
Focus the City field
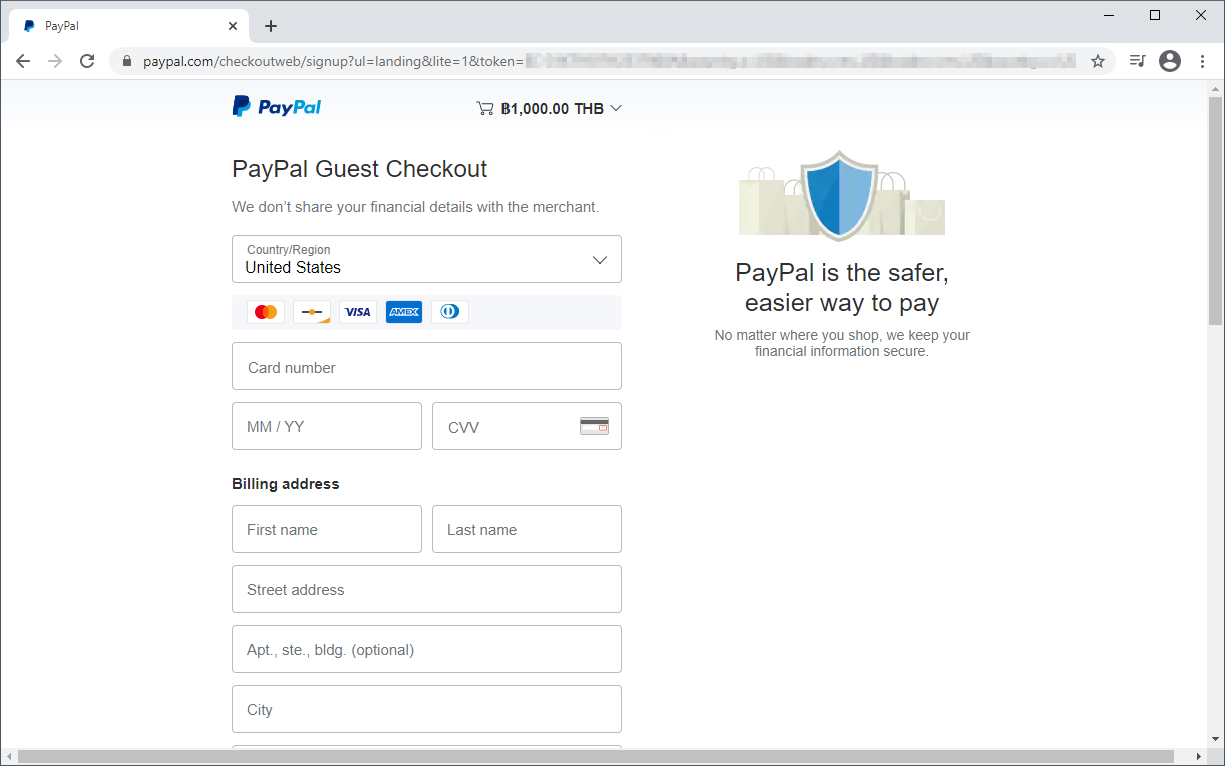point(427,709)
